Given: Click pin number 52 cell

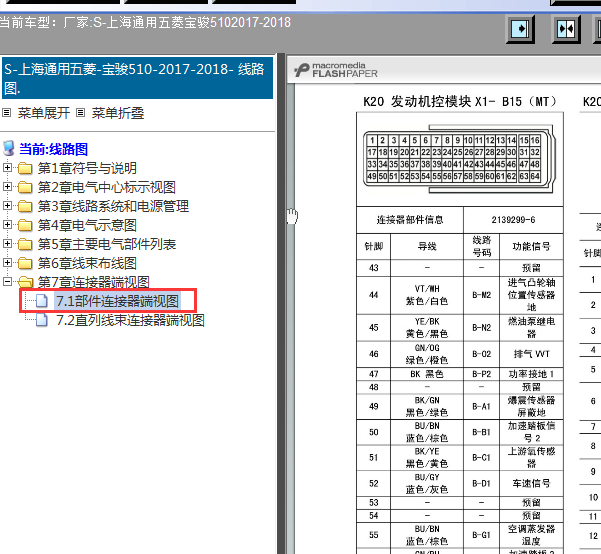Looking at the screenshot, I should pyautogui.click(x=373, y=483).
